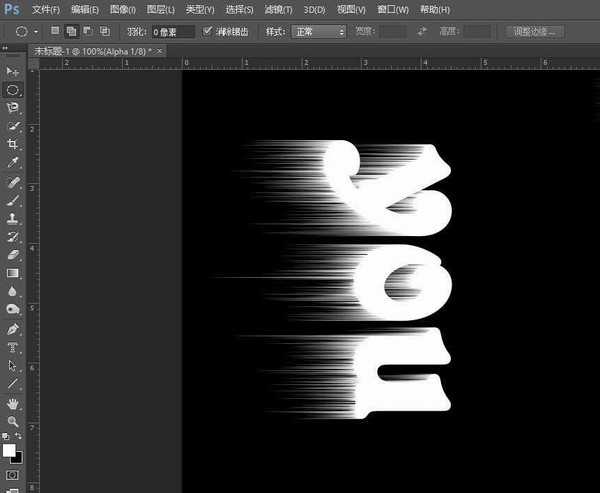The width and height of the screenshot is (600, 493).
Task: Expand the tool preset picker arrow
Action: (x=35, y=32)
